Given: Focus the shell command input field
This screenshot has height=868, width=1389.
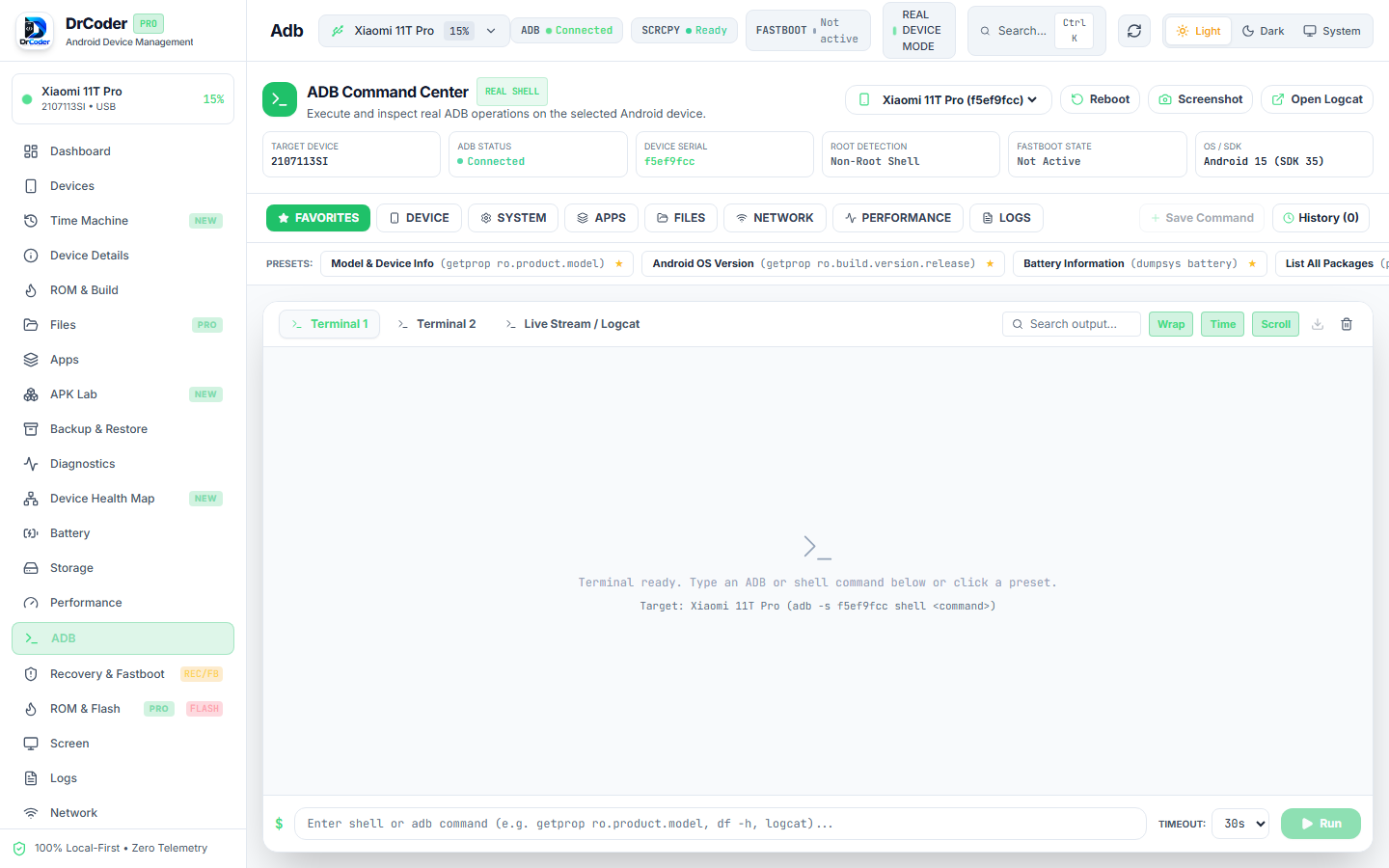Looking at the screenshot, I should (720, 824).
